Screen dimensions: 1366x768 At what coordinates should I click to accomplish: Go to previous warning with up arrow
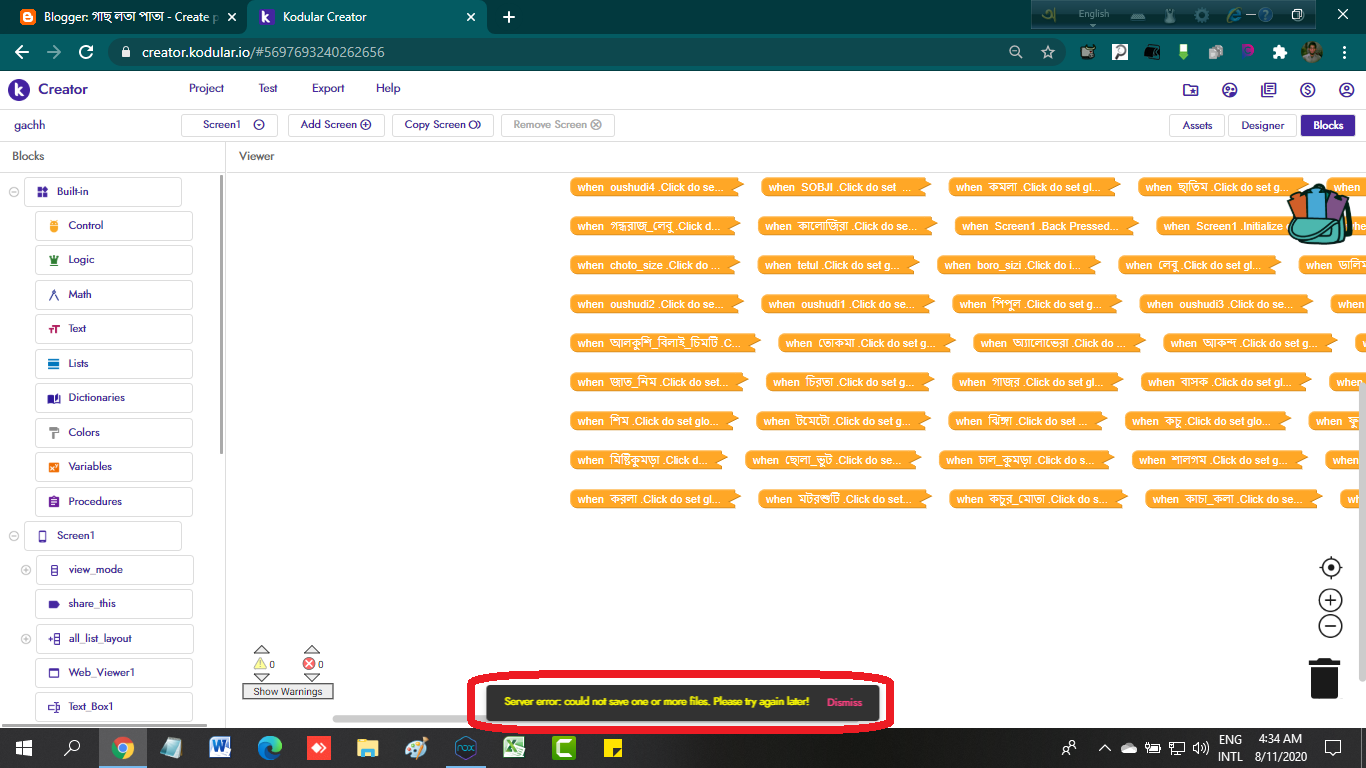pos(262,650)
